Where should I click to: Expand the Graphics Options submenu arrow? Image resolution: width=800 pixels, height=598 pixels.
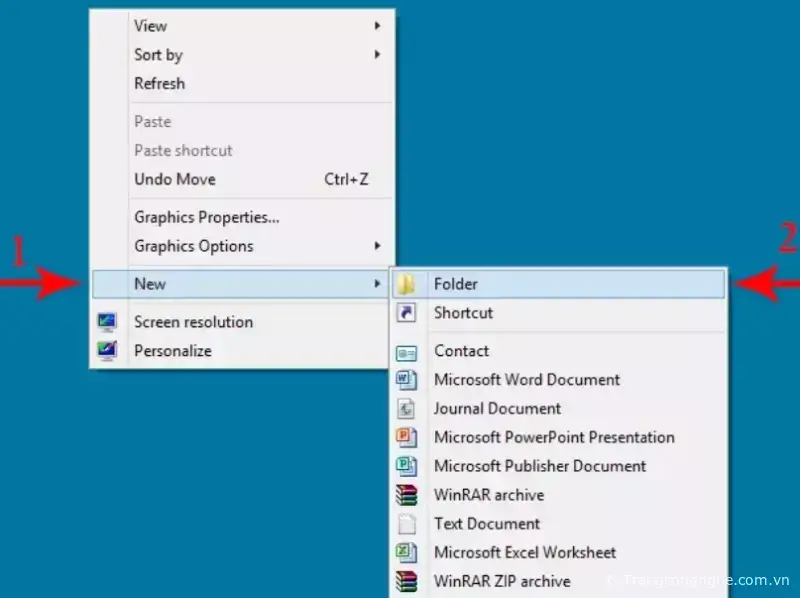coord(378,246)
